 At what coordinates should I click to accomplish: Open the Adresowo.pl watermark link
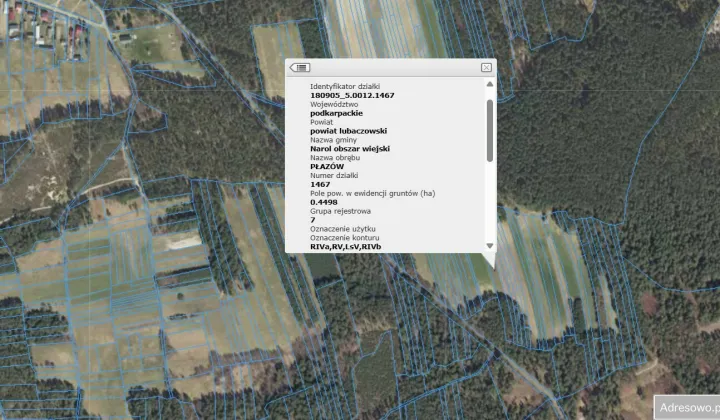tap(687, 408)
